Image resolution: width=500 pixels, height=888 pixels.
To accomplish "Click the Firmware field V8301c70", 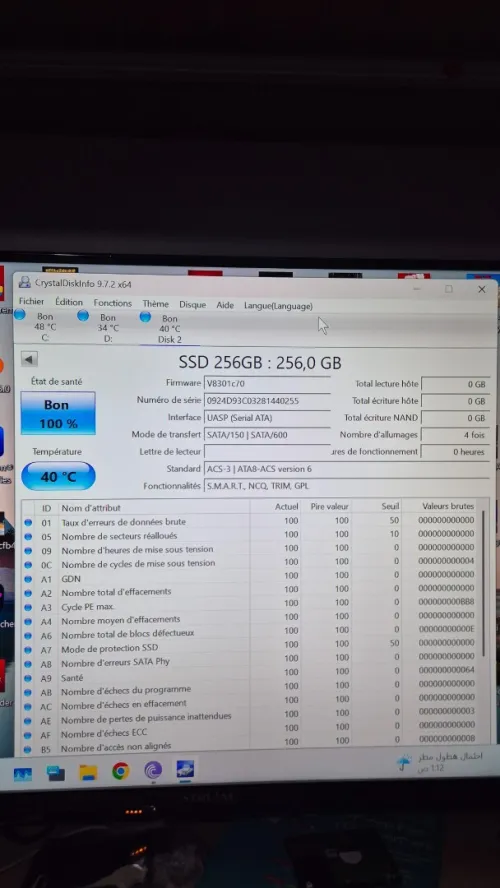I will click(x=267, y=383).
